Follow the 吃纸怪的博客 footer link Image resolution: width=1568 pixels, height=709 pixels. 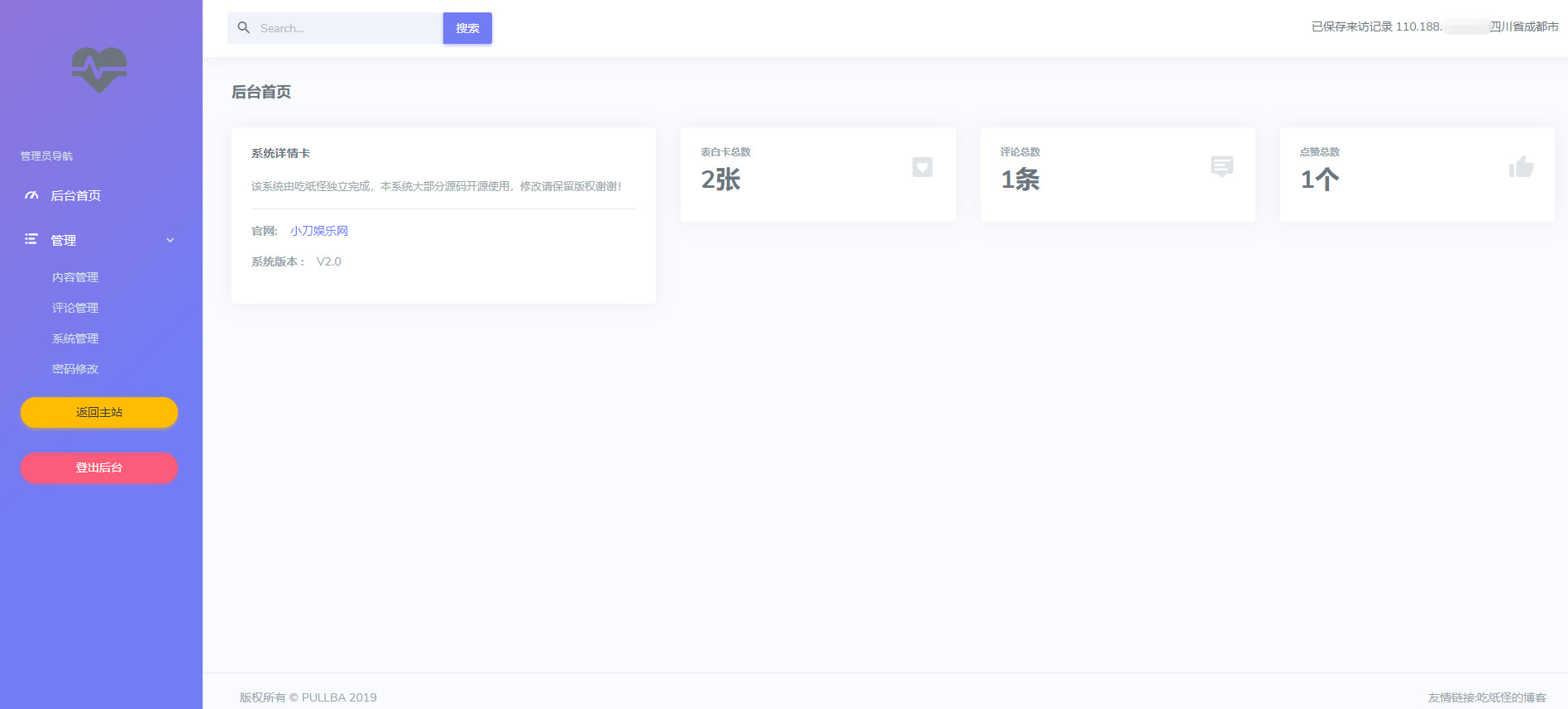tap(1511, 697)
